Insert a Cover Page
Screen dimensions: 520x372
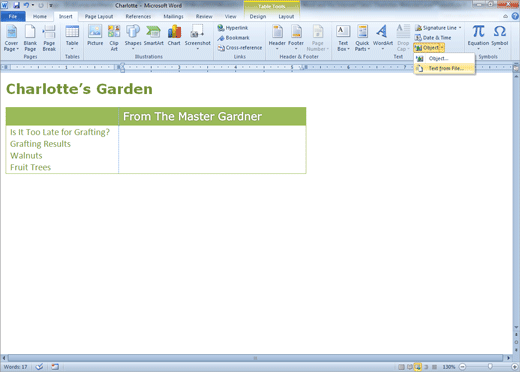tap(11, 38)
